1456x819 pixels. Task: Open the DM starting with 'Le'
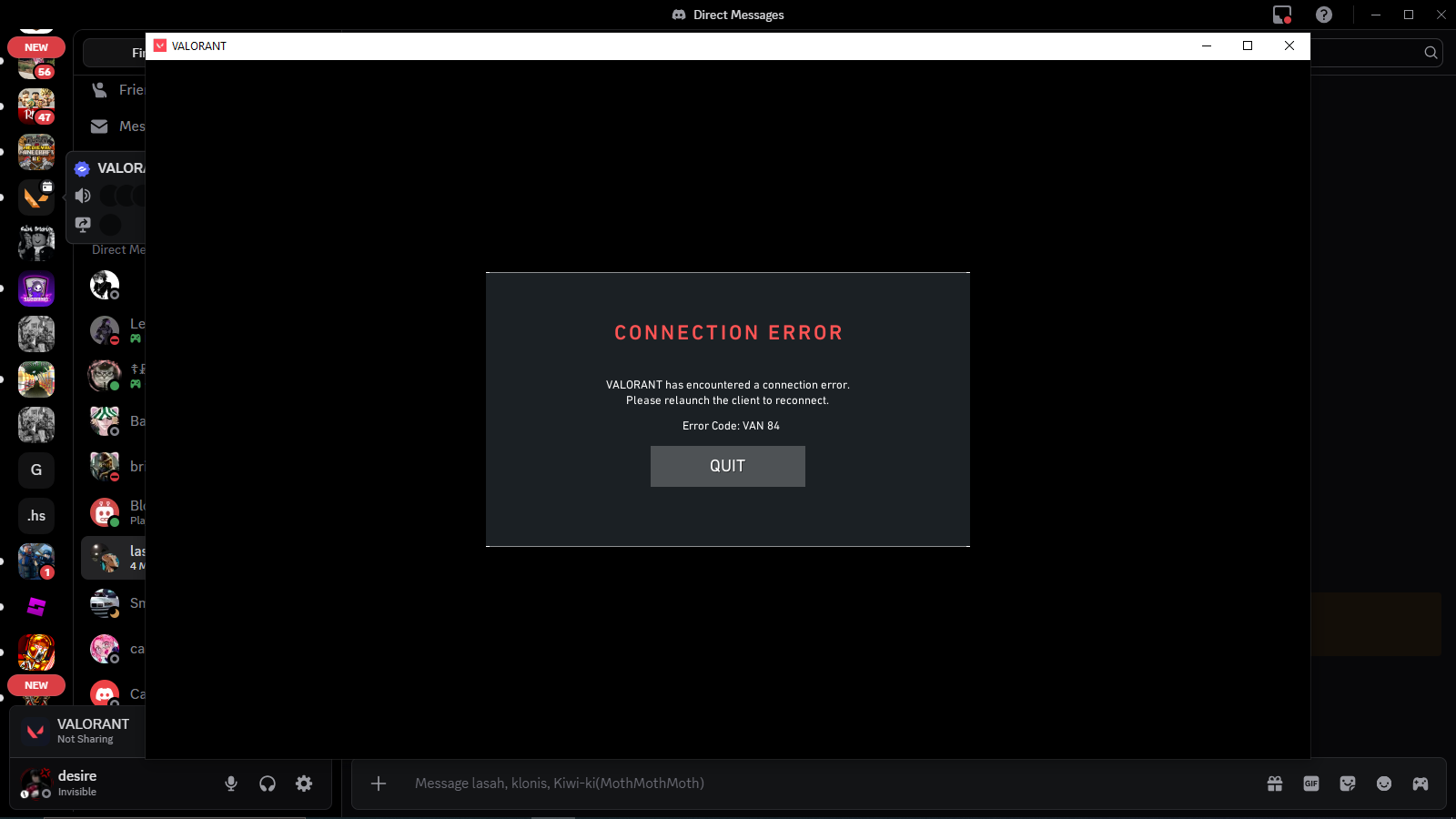[x=114, y=330]
